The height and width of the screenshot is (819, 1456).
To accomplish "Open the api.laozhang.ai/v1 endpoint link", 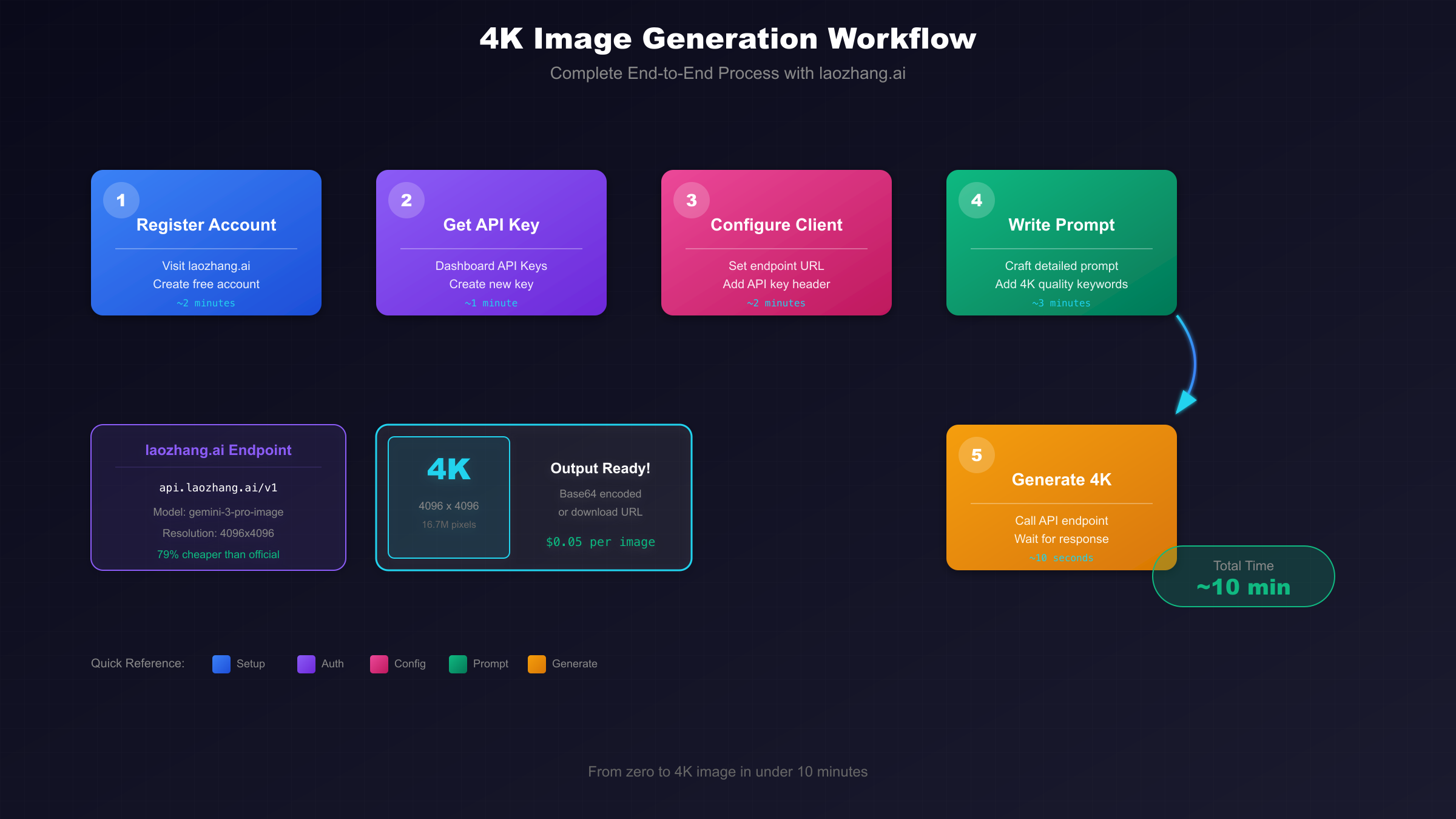I will [218, 487].
